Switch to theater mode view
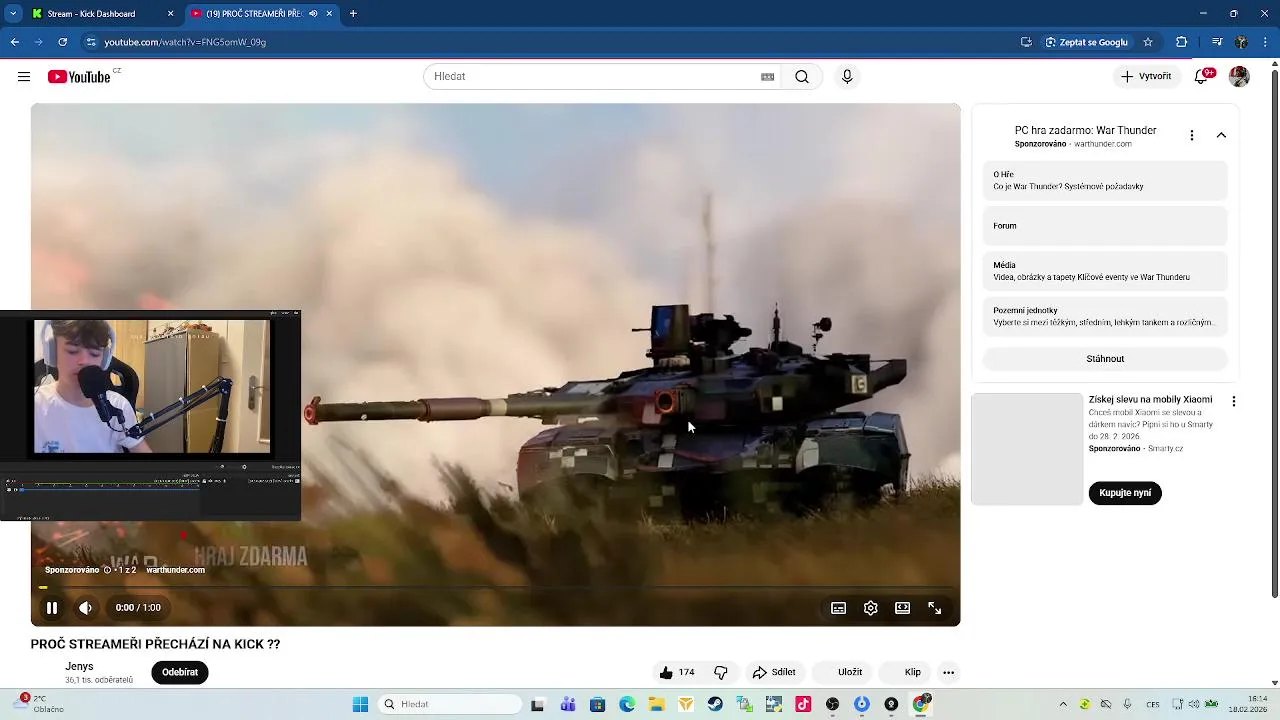This screenshot has height=720, width=1280. coord(903,608)
